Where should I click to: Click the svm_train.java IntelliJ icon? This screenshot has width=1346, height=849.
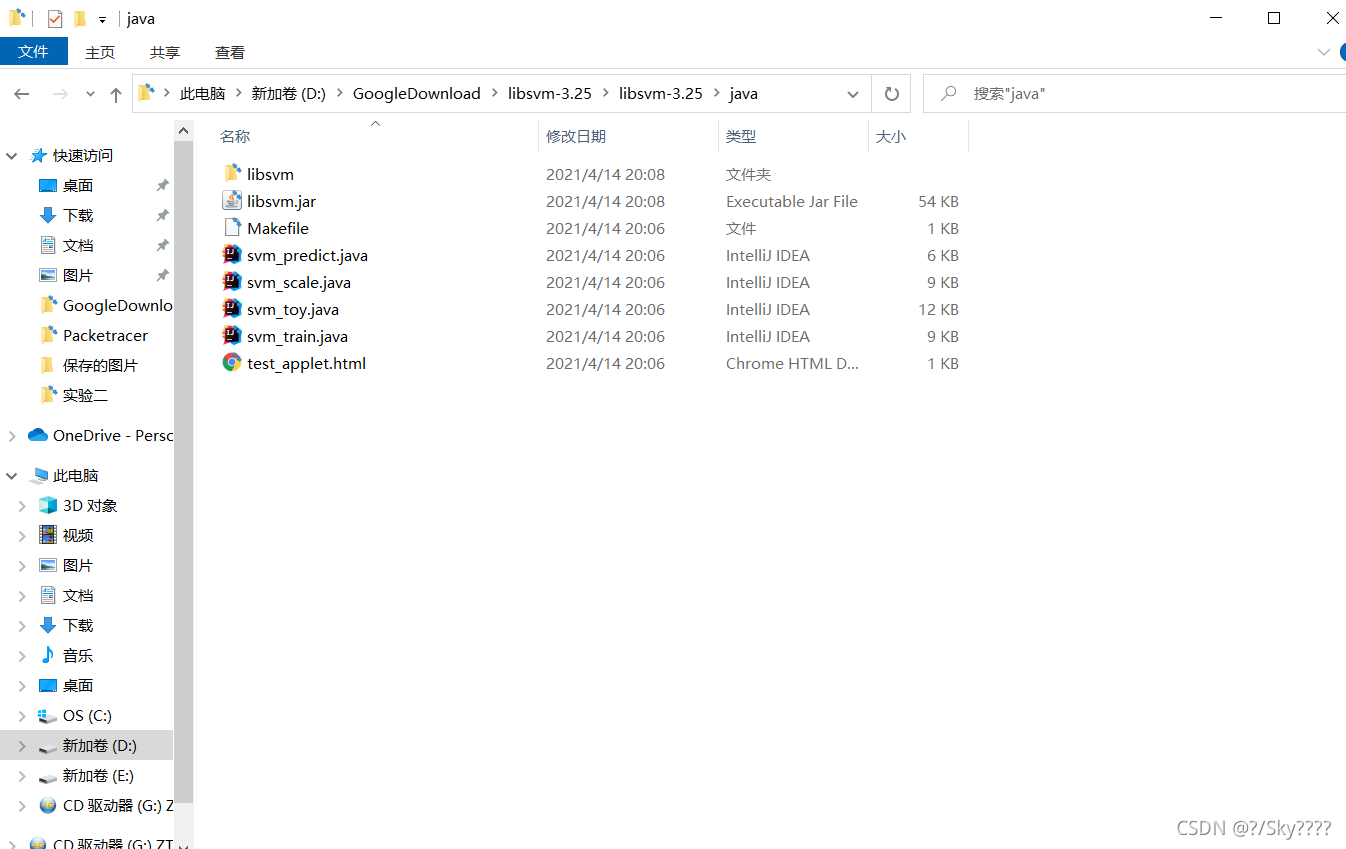click(x=232, y=336)
